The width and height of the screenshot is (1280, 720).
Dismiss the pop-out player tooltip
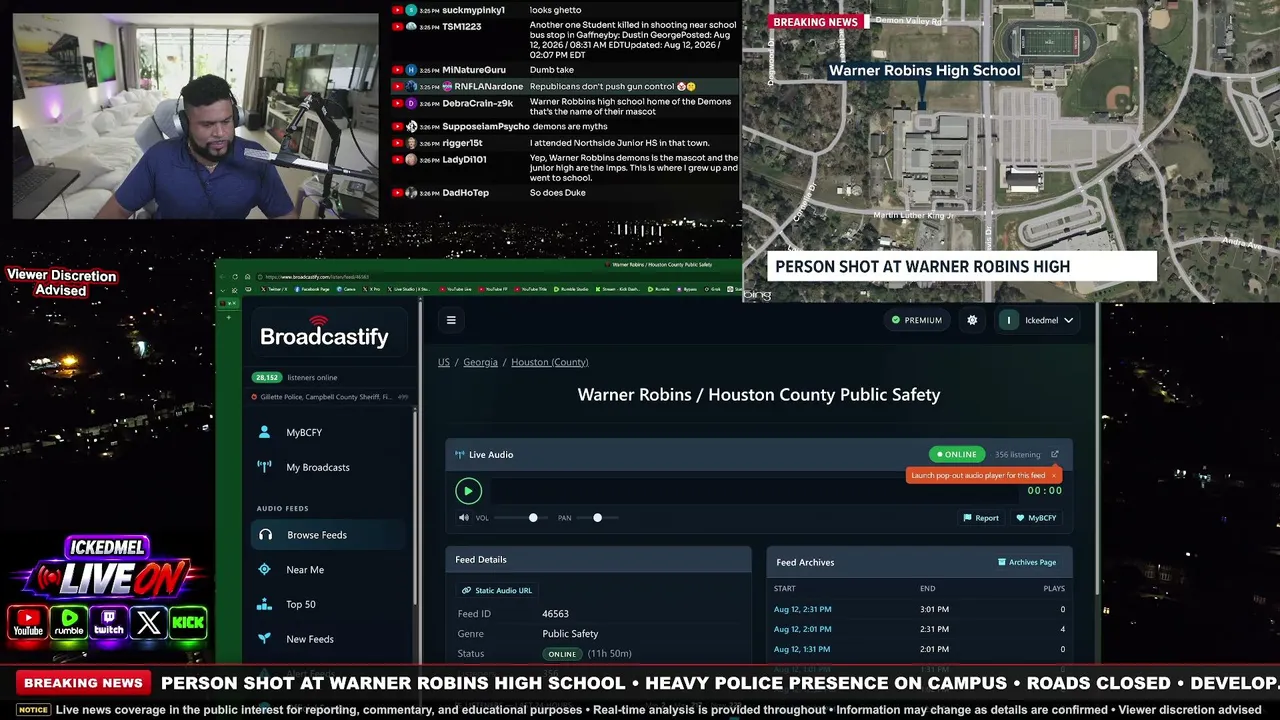1053,476
